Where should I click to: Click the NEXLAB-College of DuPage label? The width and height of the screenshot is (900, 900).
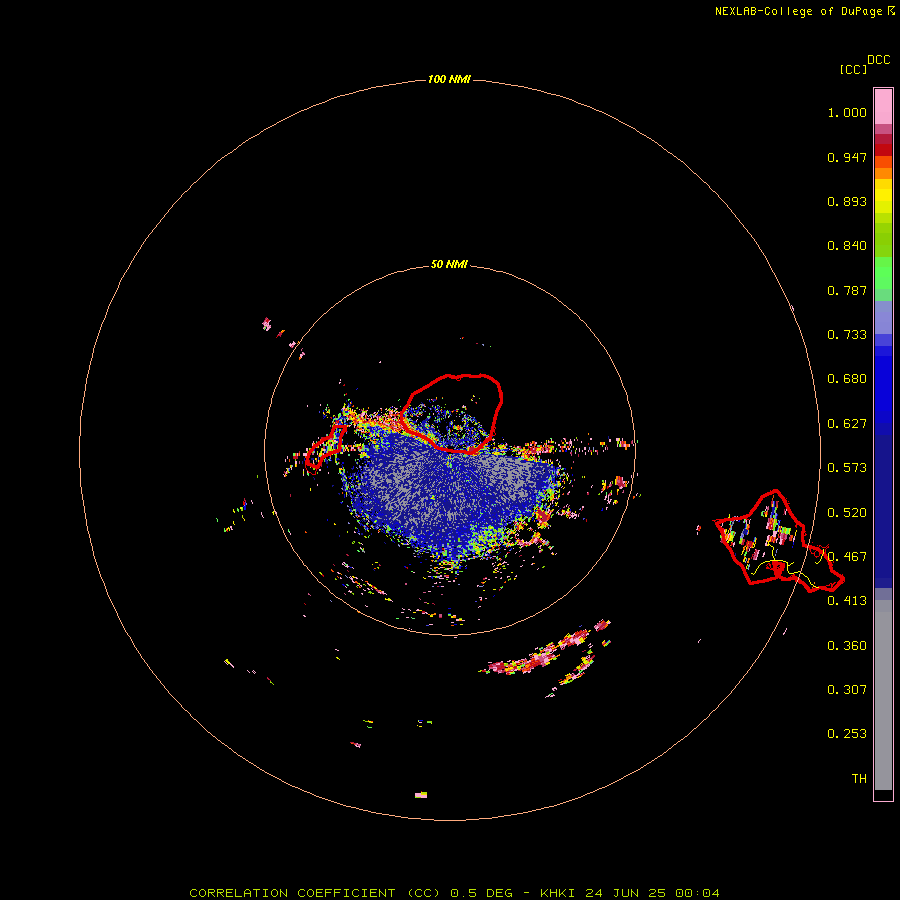tap(798, 11)
